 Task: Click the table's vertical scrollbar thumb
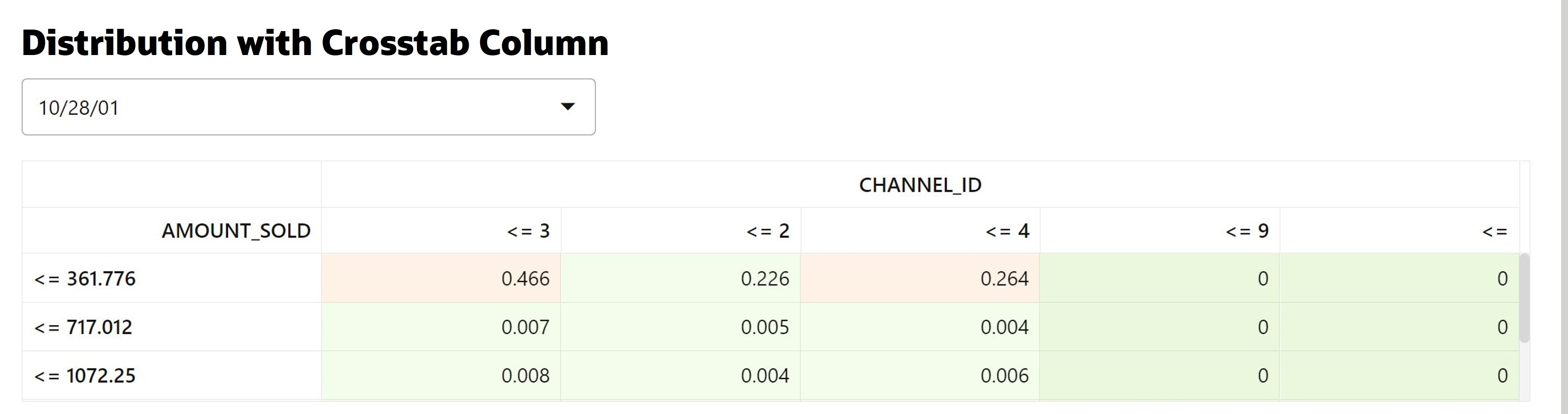(x=1524, y=298)
